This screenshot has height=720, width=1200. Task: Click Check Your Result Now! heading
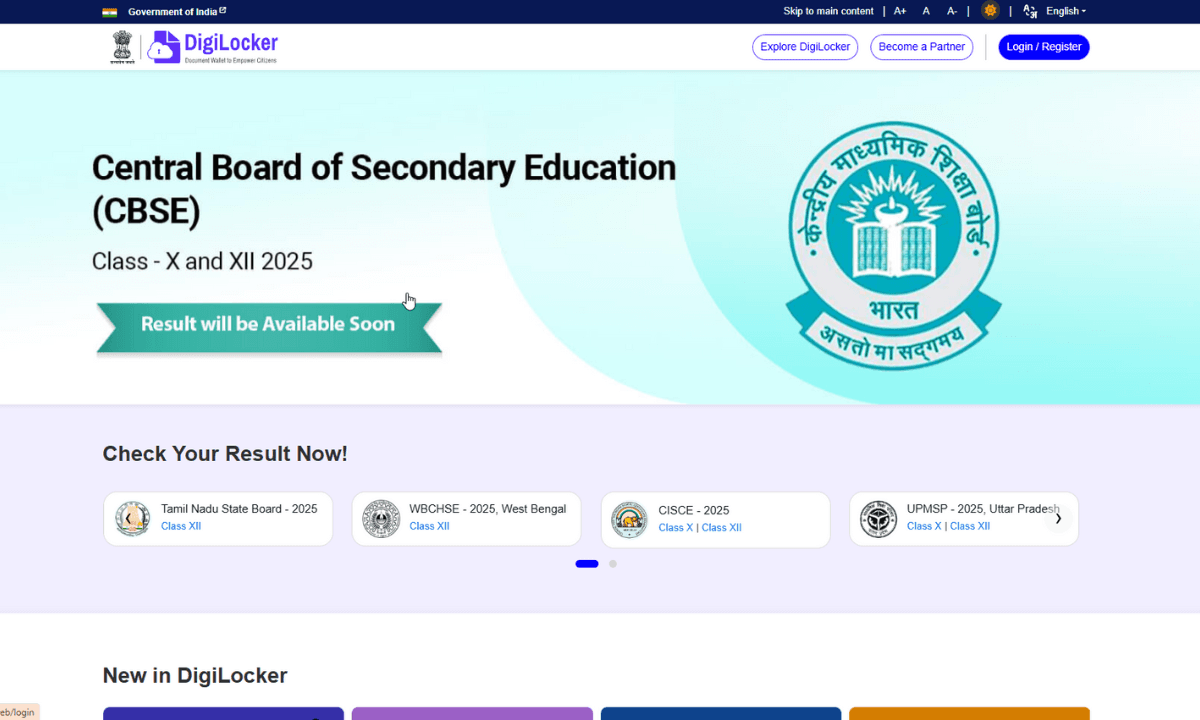[x=225, y=454]
